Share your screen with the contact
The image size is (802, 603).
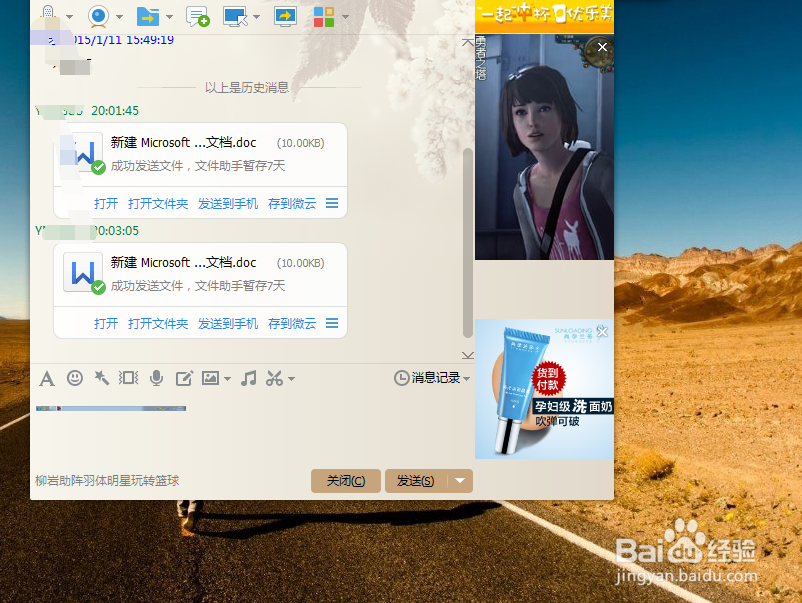point(286,16)
